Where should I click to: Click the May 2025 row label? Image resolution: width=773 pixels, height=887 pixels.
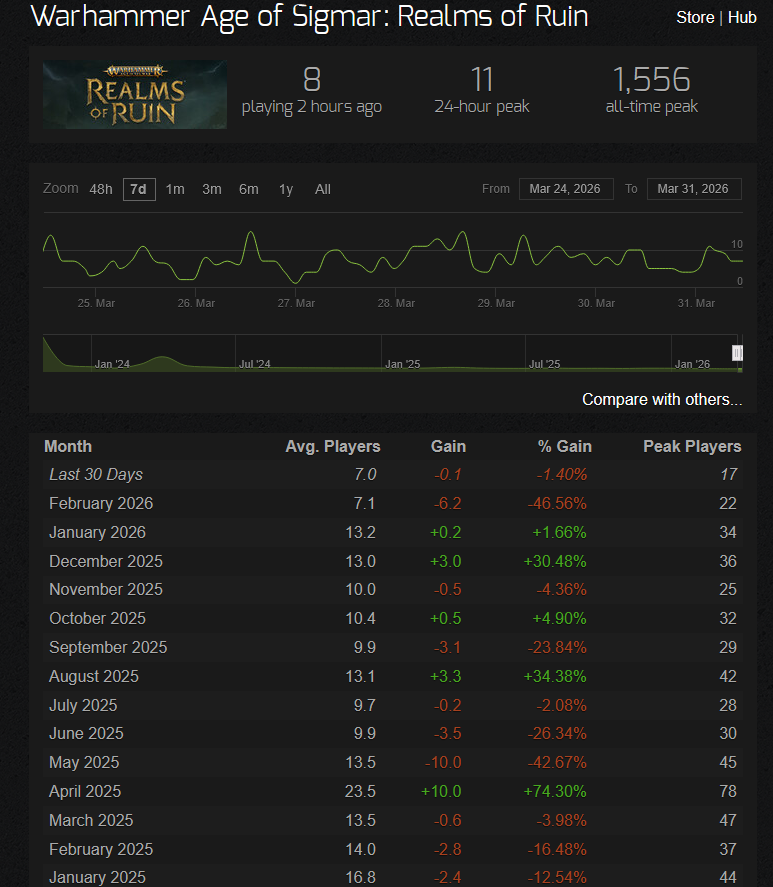coord(84,762)
